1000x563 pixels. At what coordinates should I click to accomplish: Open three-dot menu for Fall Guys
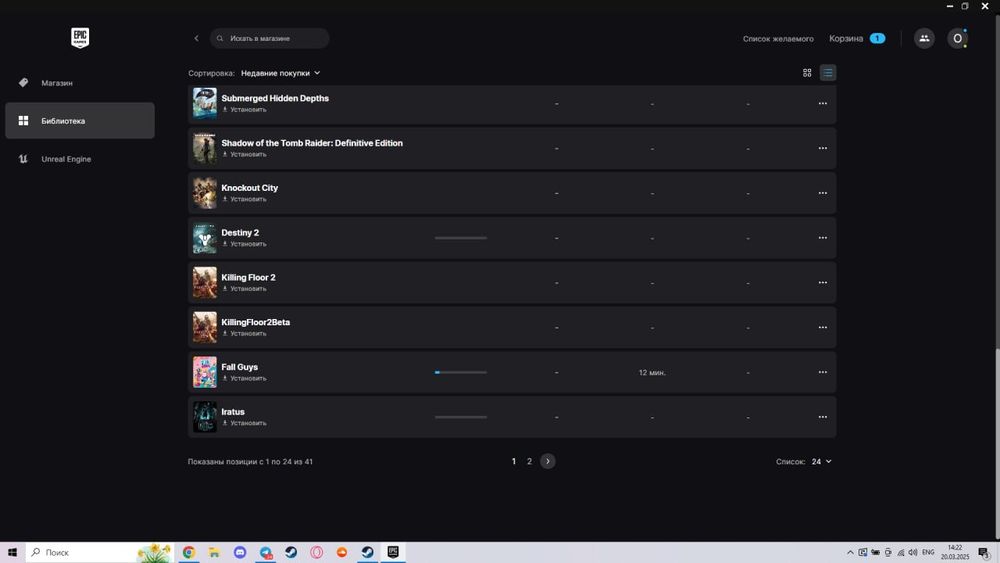click(x=823, y=372)
